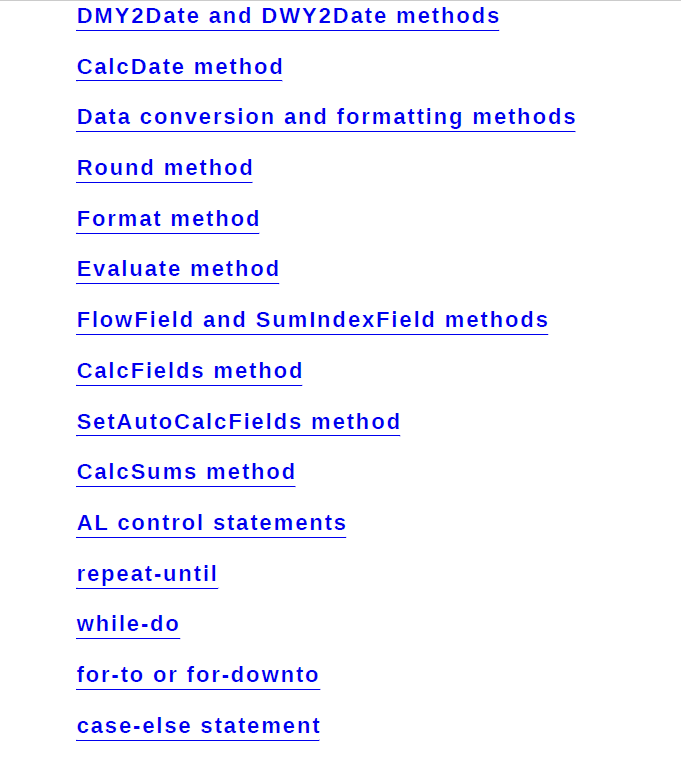Click the repeat-until link
The image size is (681, 760).
(x=147, y=574)
